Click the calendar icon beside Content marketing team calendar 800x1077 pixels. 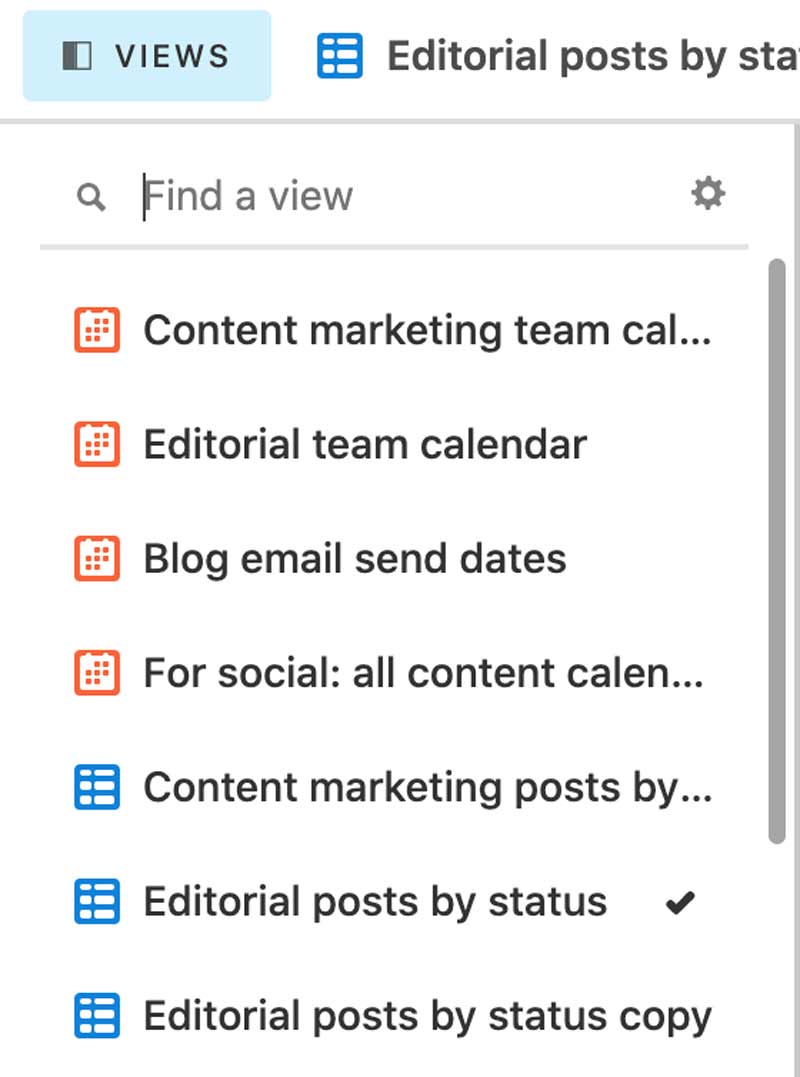click(97, 330)
